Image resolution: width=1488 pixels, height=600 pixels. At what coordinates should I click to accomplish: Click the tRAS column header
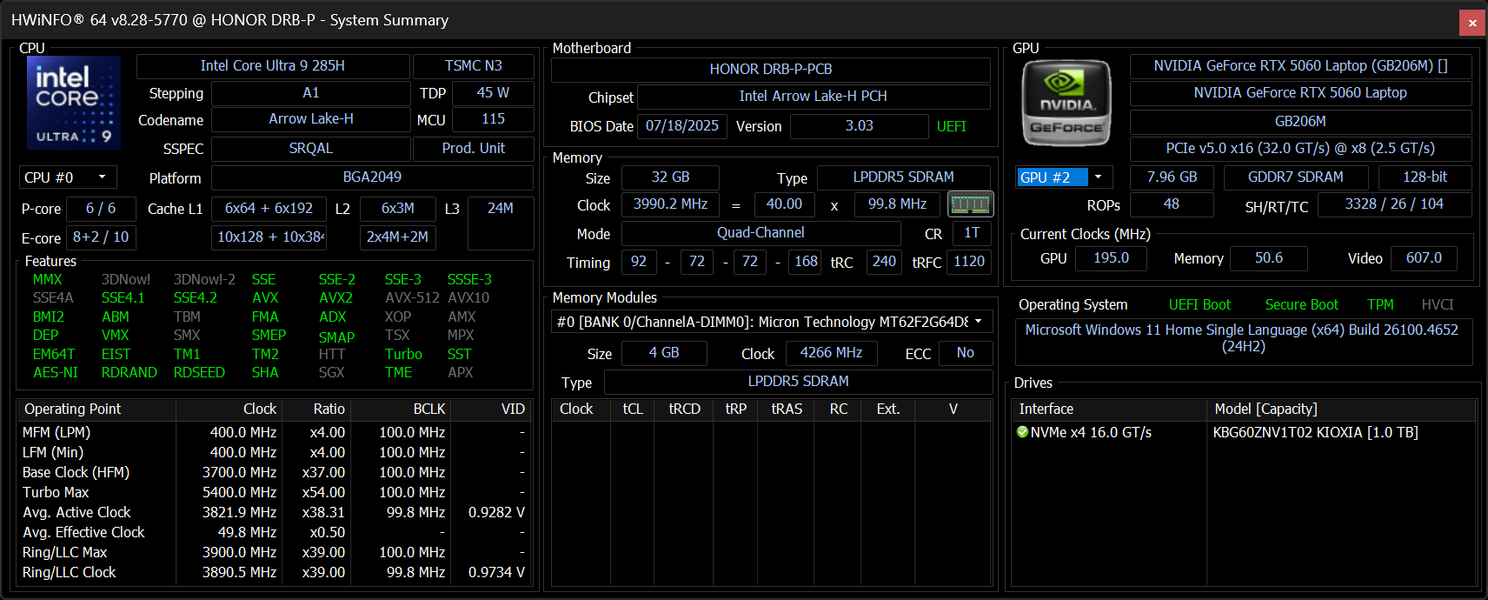click(787, 409)
